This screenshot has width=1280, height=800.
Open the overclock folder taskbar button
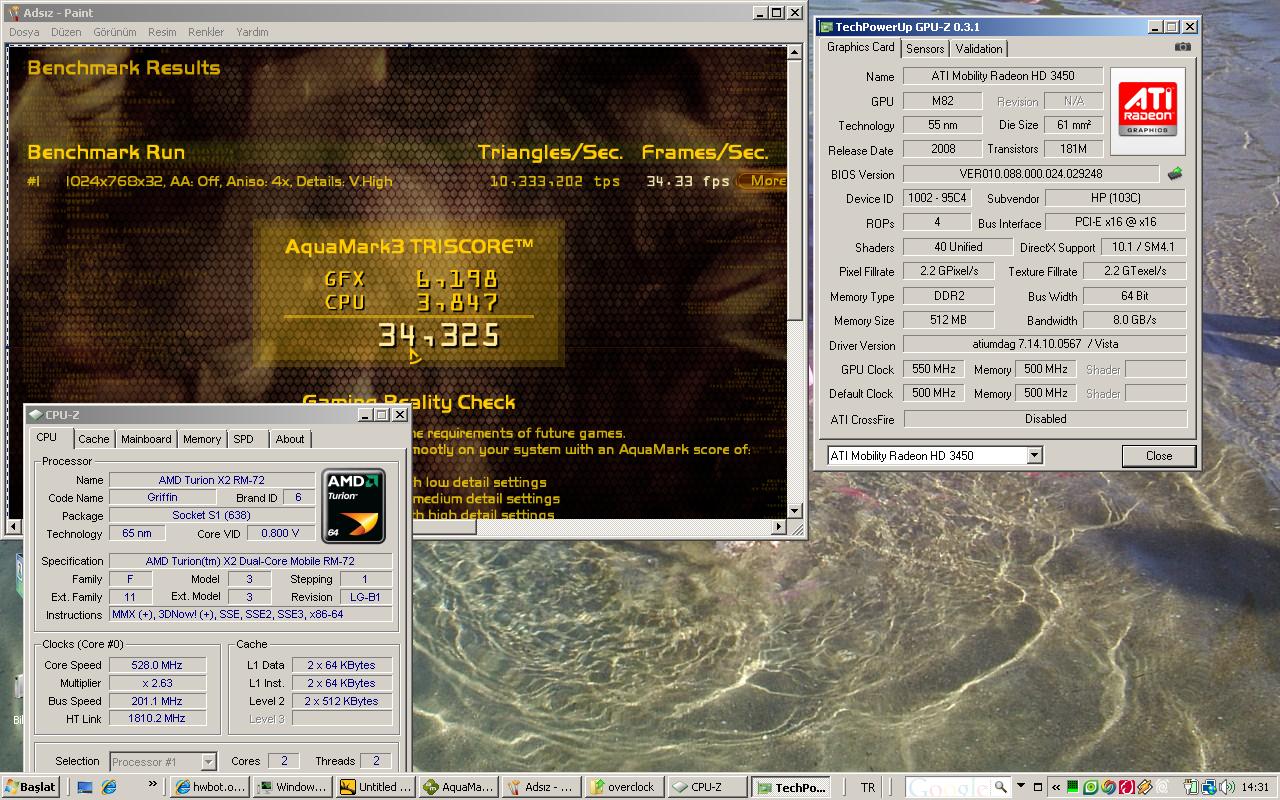pyautogui.click(x=623, y=787)
